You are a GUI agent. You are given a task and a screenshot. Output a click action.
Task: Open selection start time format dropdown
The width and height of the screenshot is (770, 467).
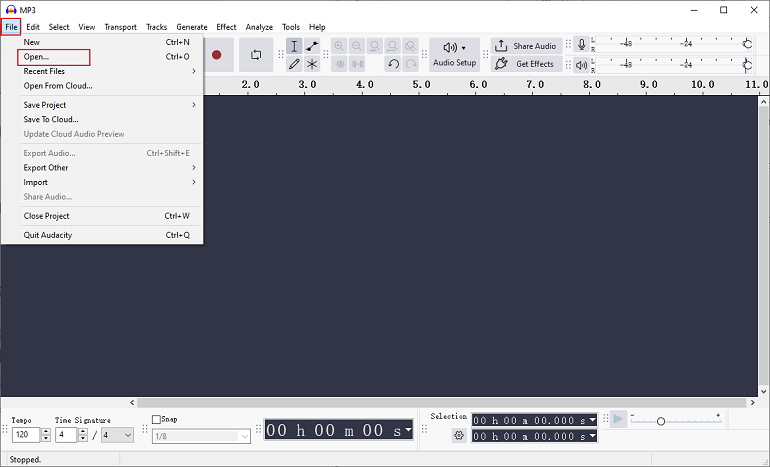(x=592, y=420)
